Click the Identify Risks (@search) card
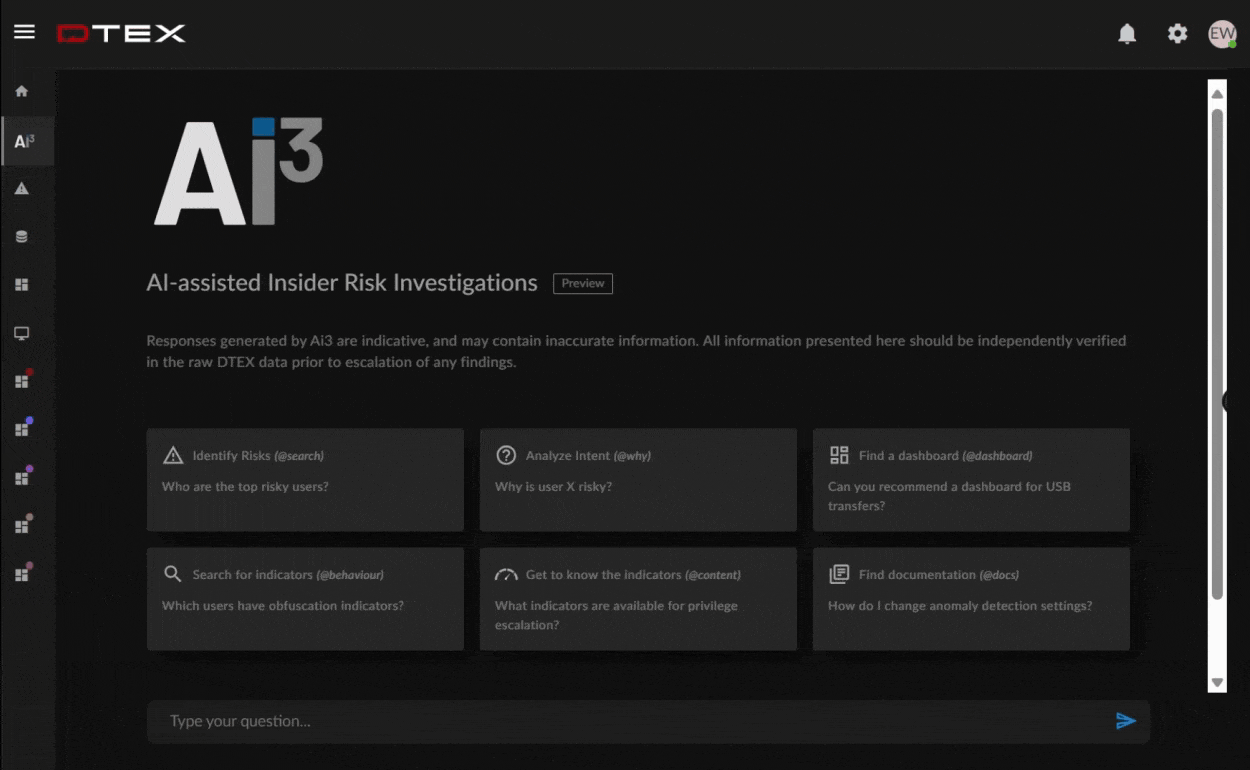The height and width of the screenshot is (770, 1250). 305,480
